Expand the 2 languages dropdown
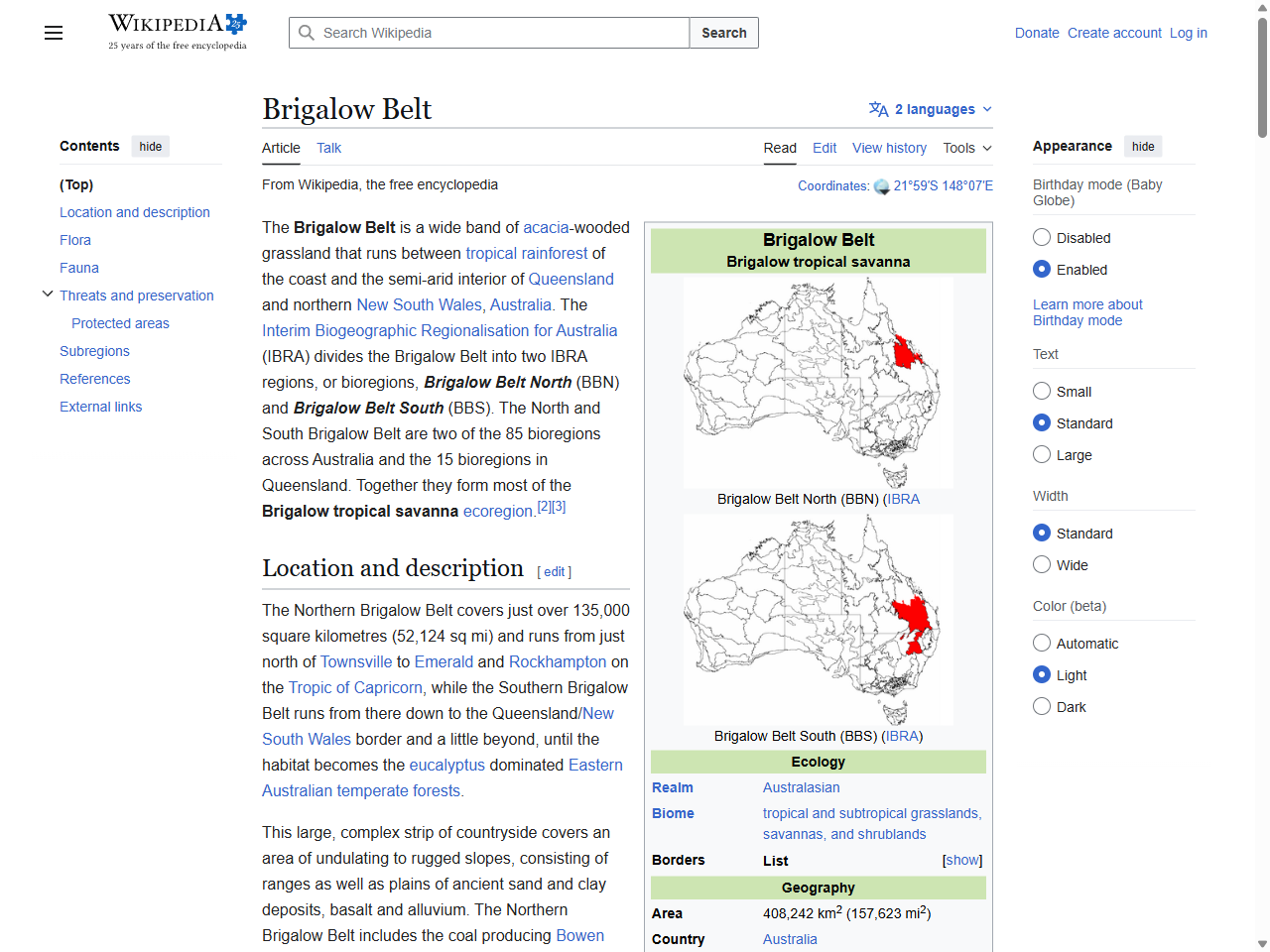Image resolution: width=1270 pixels, height=952 pixels. 929,109
